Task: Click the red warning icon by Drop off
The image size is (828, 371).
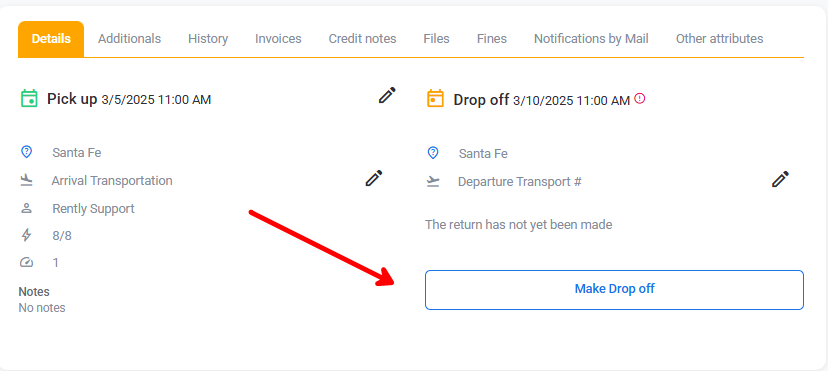Action: (640, 98)
